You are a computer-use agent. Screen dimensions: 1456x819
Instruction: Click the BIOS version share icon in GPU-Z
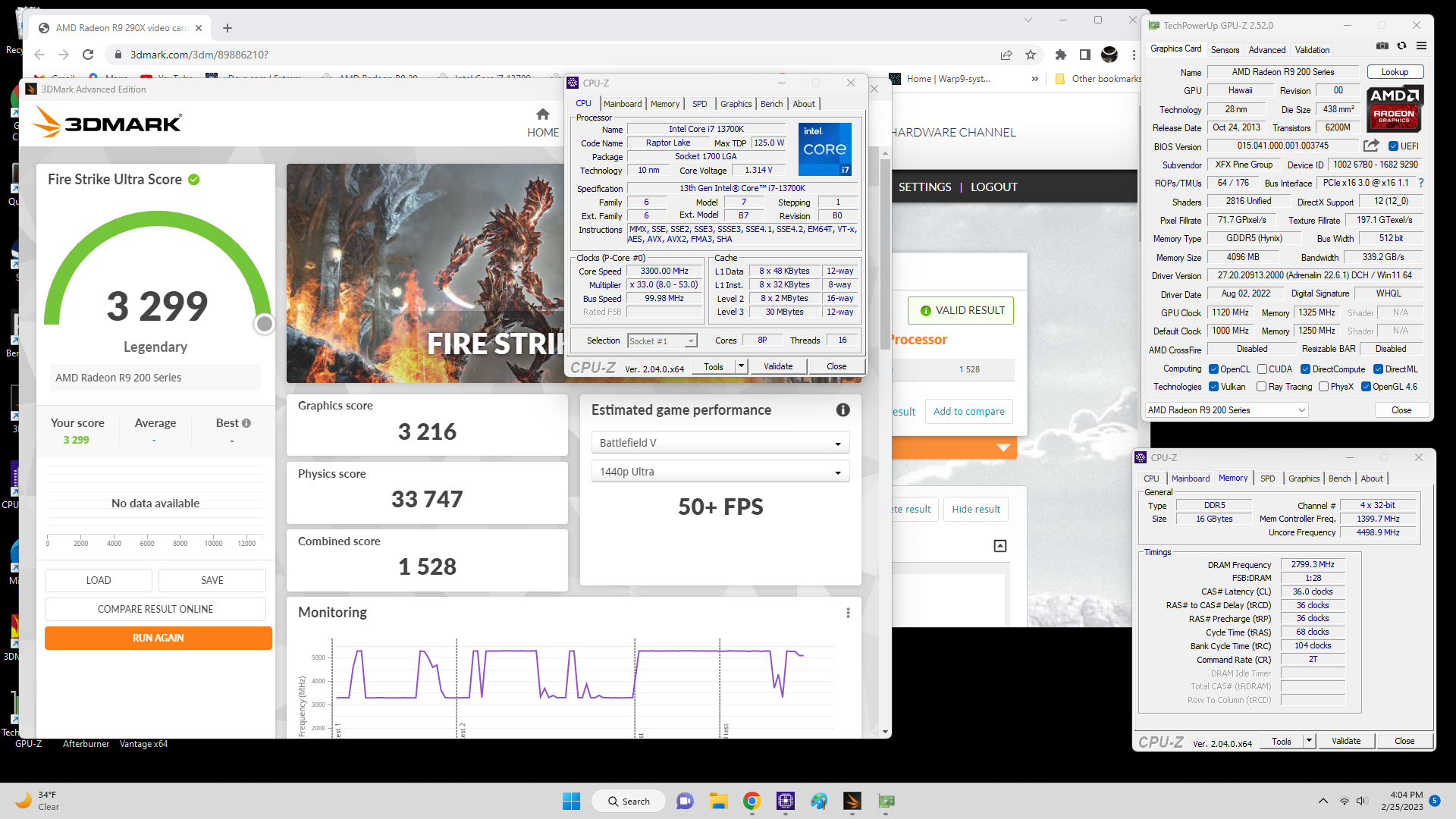1371,146
